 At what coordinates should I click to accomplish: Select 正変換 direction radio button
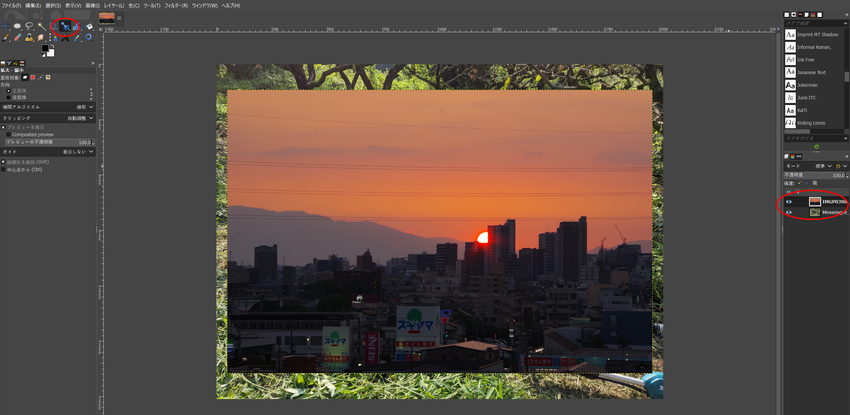coord(9,91)
